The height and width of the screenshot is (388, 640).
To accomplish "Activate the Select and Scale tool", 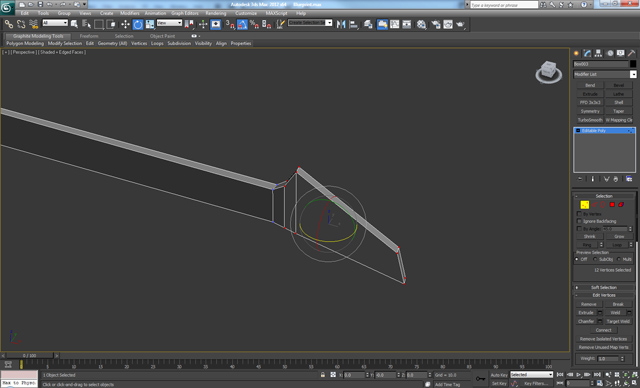I will click(150, 24).
